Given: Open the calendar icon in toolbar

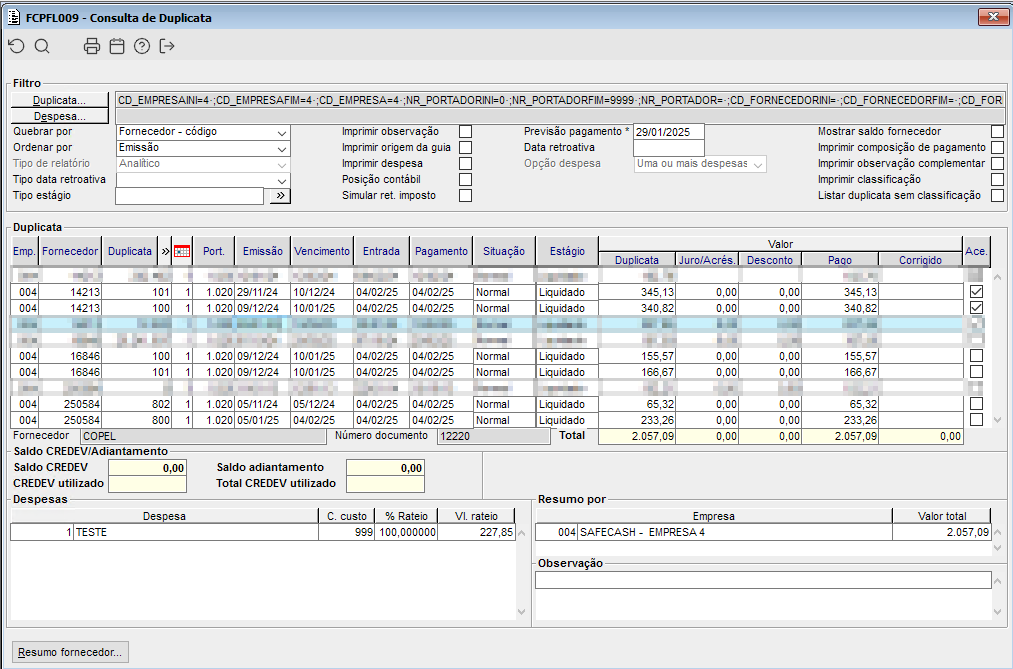Looking at the screenshot, I should pos(117,46).
